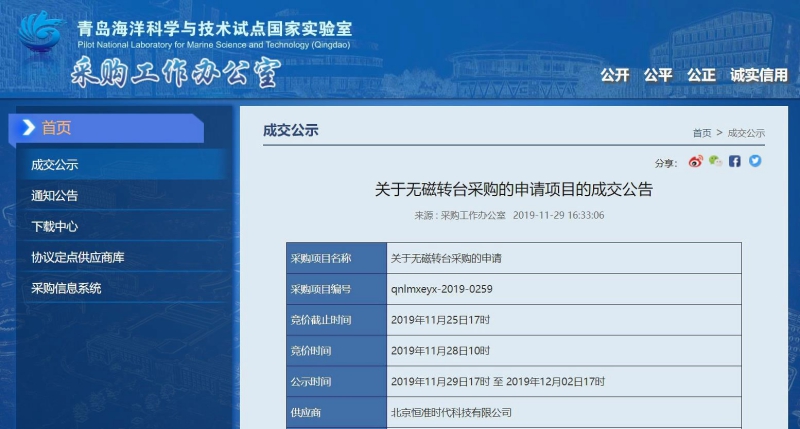Image resolution: width=800 pixels, height=429 pixels.
Task: Share the announcement on Weibo
Action: click(x=696, y=161)
